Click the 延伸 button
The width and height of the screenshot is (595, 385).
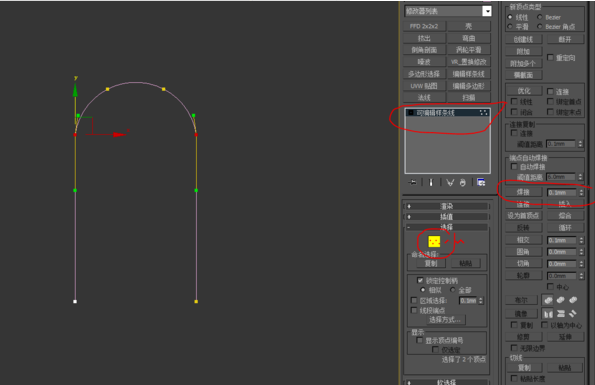coord(565,336)
